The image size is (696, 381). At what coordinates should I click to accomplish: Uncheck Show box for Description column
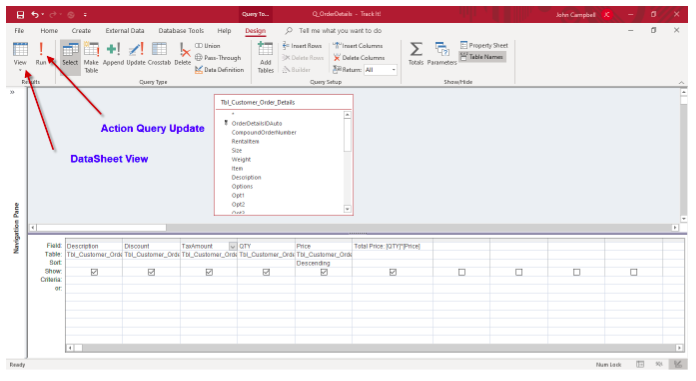click(x=94, y=272)
